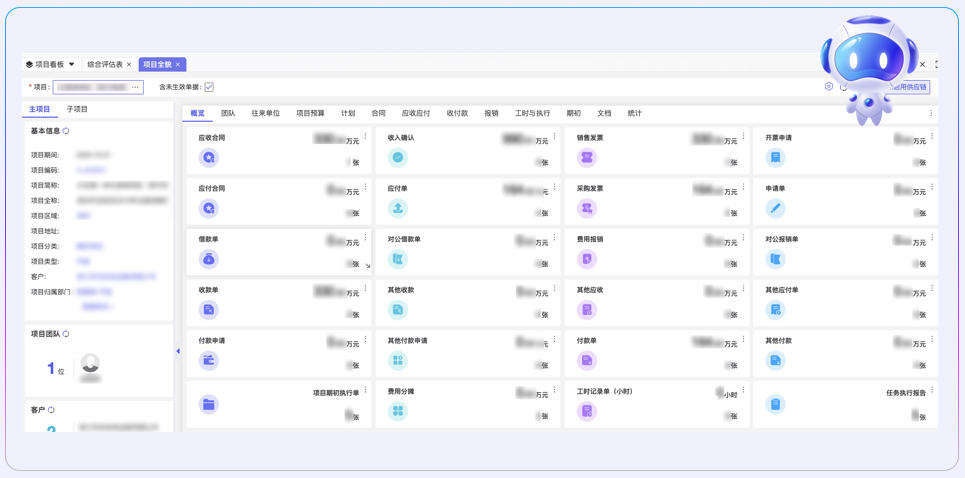This screenshot has height=478, width=965.
Task: Click the 任务执行报告 clipboard icon
Action: pos(775,405)
